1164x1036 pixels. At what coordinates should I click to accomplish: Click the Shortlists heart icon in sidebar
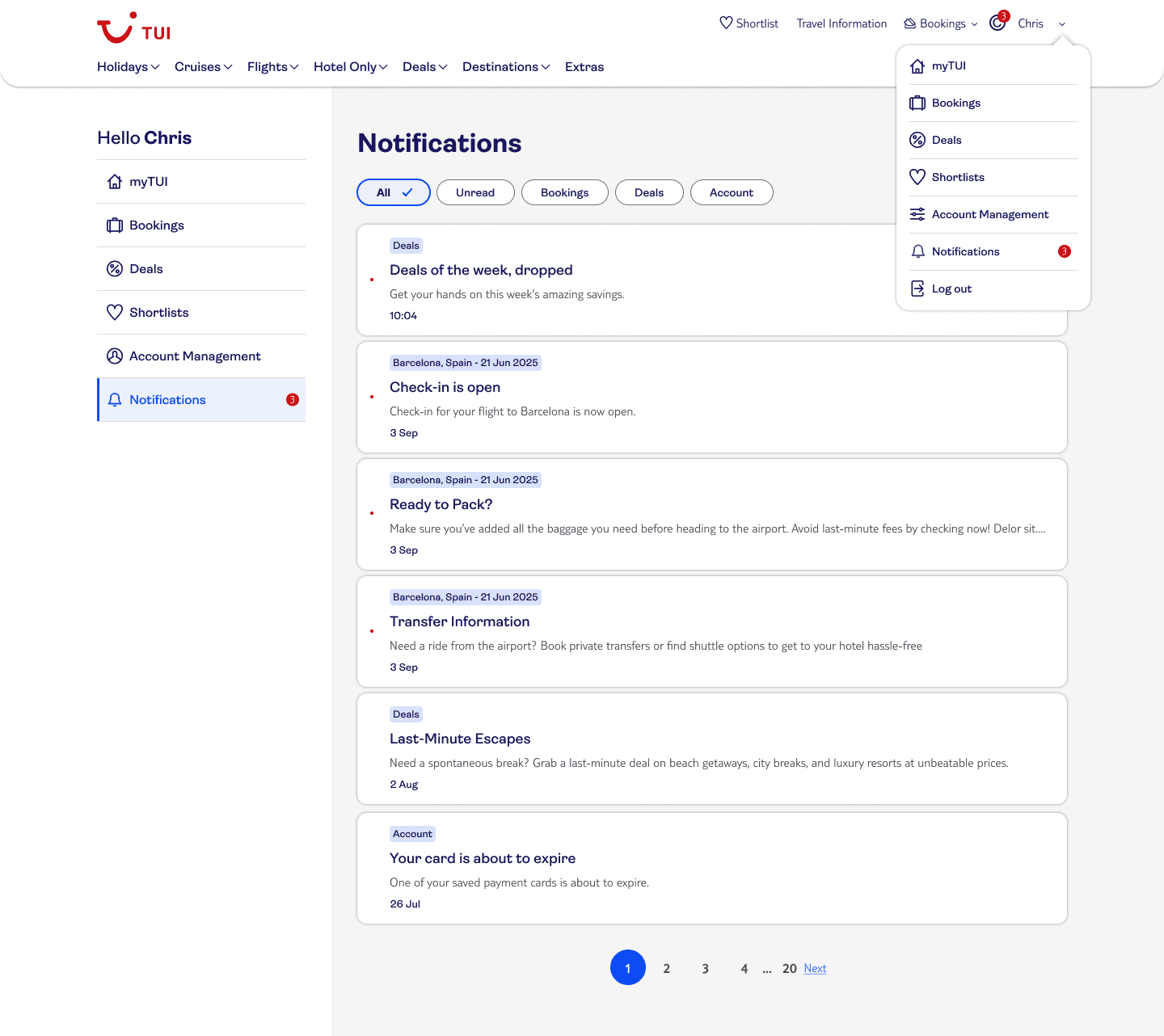pyautogui.click(x=115, y=313)
